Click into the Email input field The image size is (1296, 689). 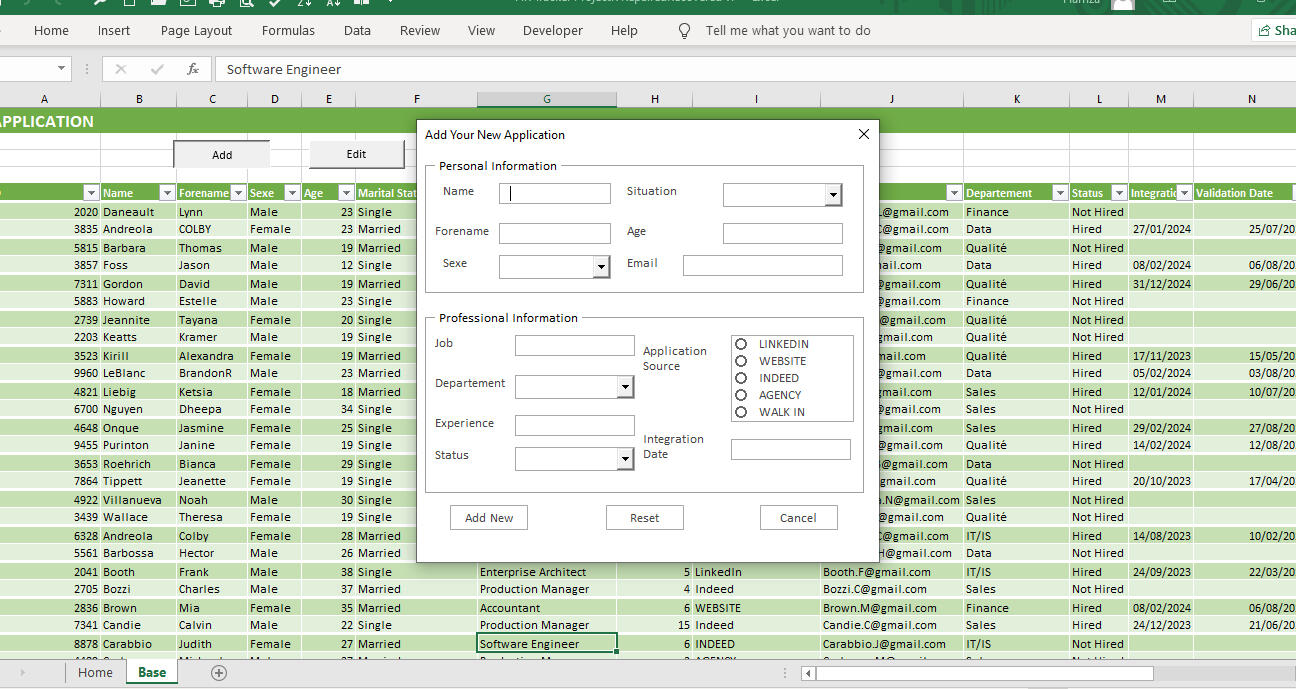[x=762, y=265]
